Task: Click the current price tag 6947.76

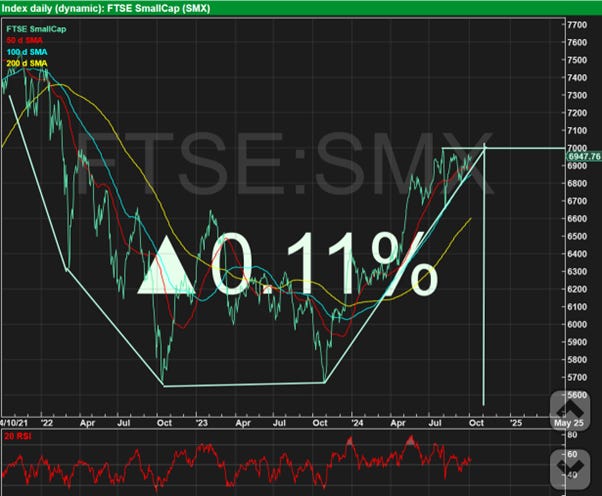Action: coord(584,156)
